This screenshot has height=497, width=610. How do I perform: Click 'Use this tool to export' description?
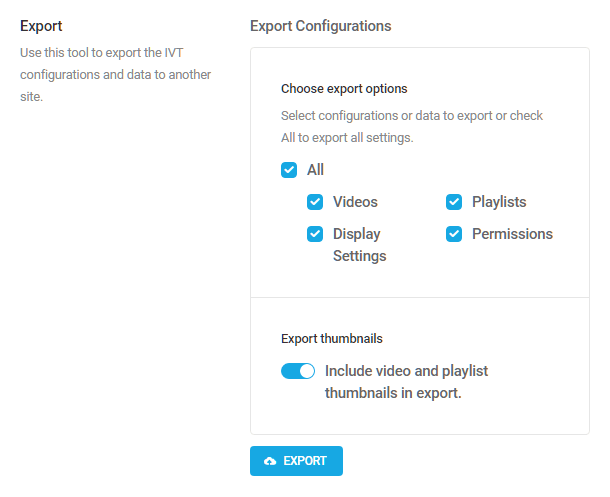pyautogui.click(x=116, y=74)
